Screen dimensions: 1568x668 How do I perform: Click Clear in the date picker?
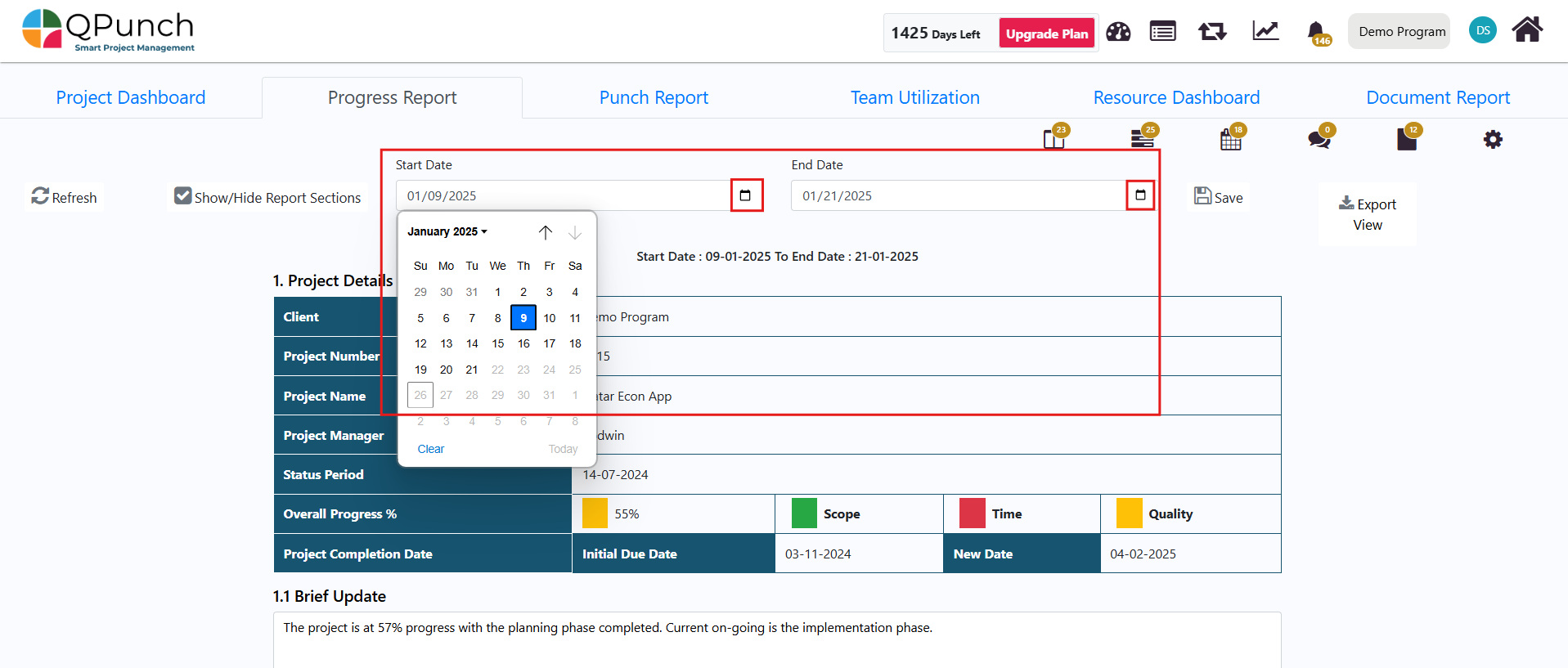point(431,449)
